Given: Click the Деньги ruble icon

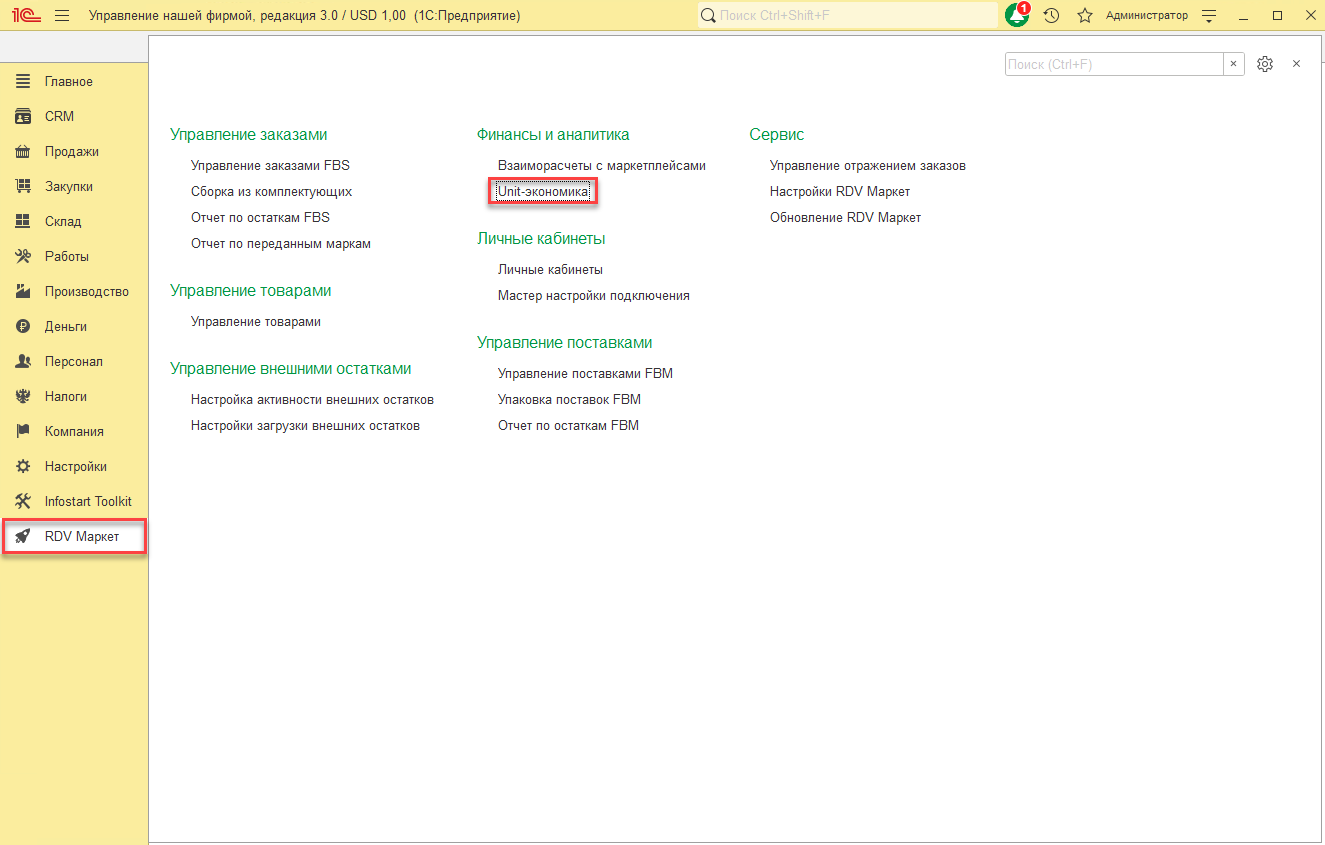Looking at the screenshot, I should pos(23,326).
